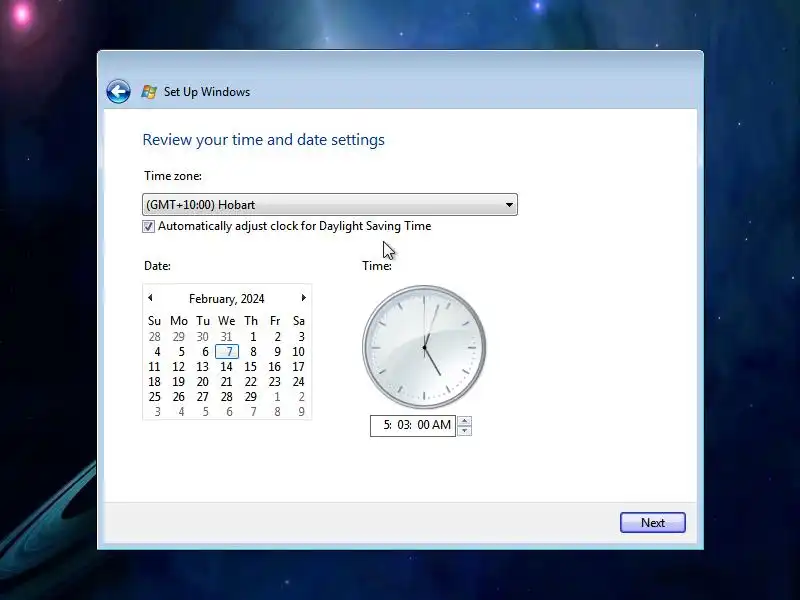Screen dimensions: 800x600
Task: Click the February, 2024 calendar header
Action: click(x=227, y=298)
